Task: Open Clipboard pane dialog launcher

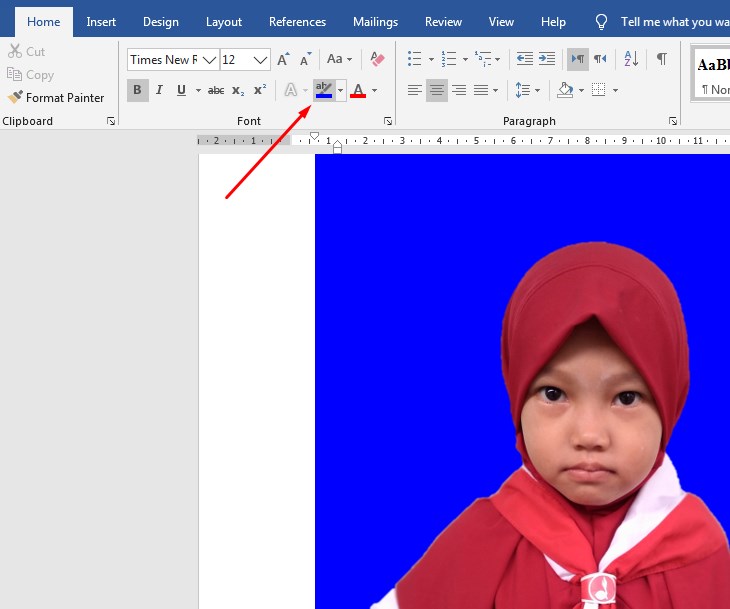Action: tap(111, 121)
